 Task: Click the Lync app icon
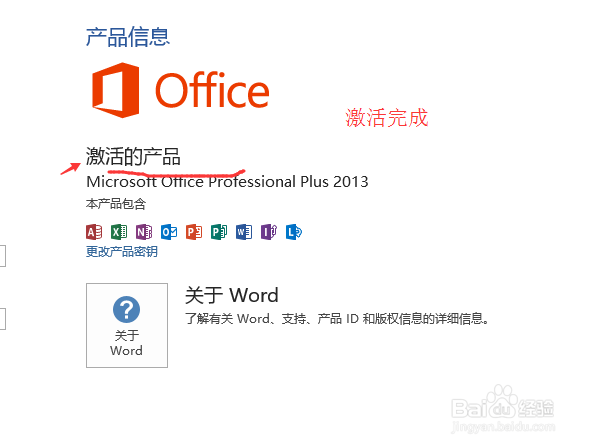coord(294,232)
